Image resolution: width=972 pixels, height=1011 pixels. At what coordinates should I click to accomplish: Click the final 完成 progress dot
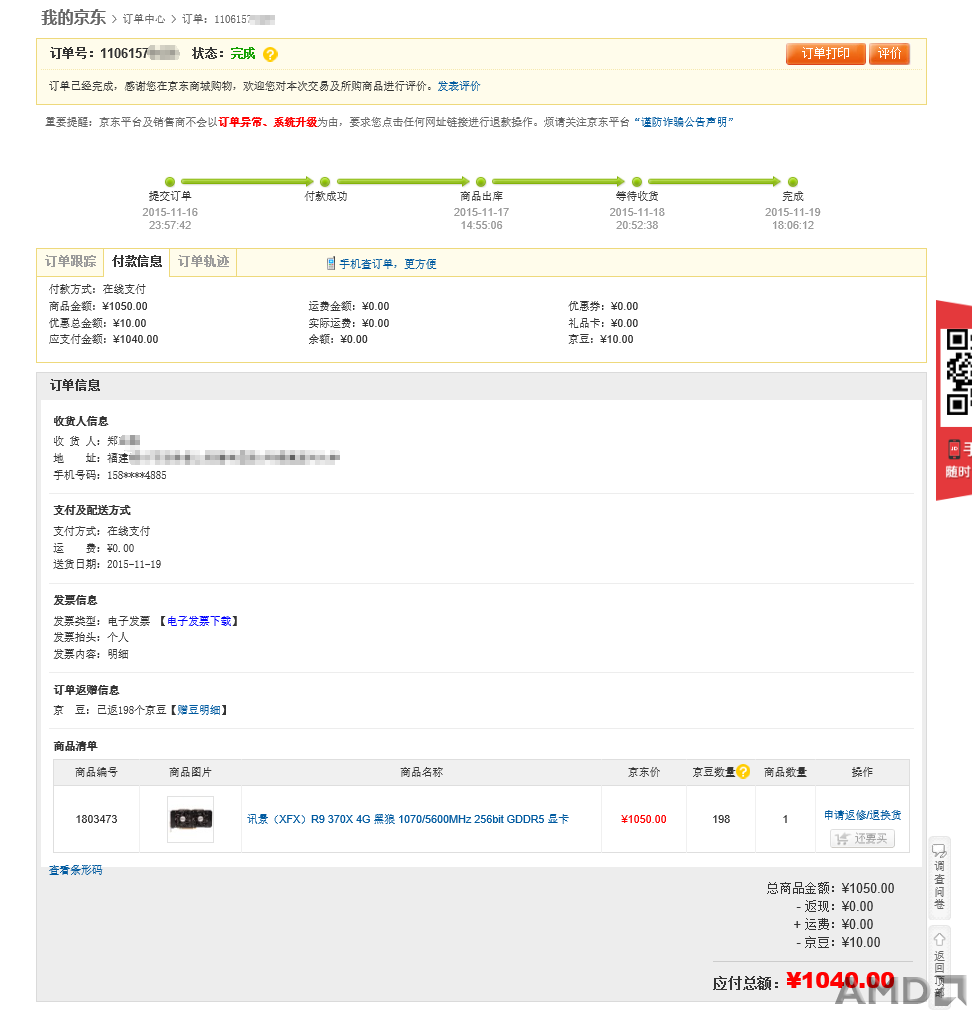(793, 182)
